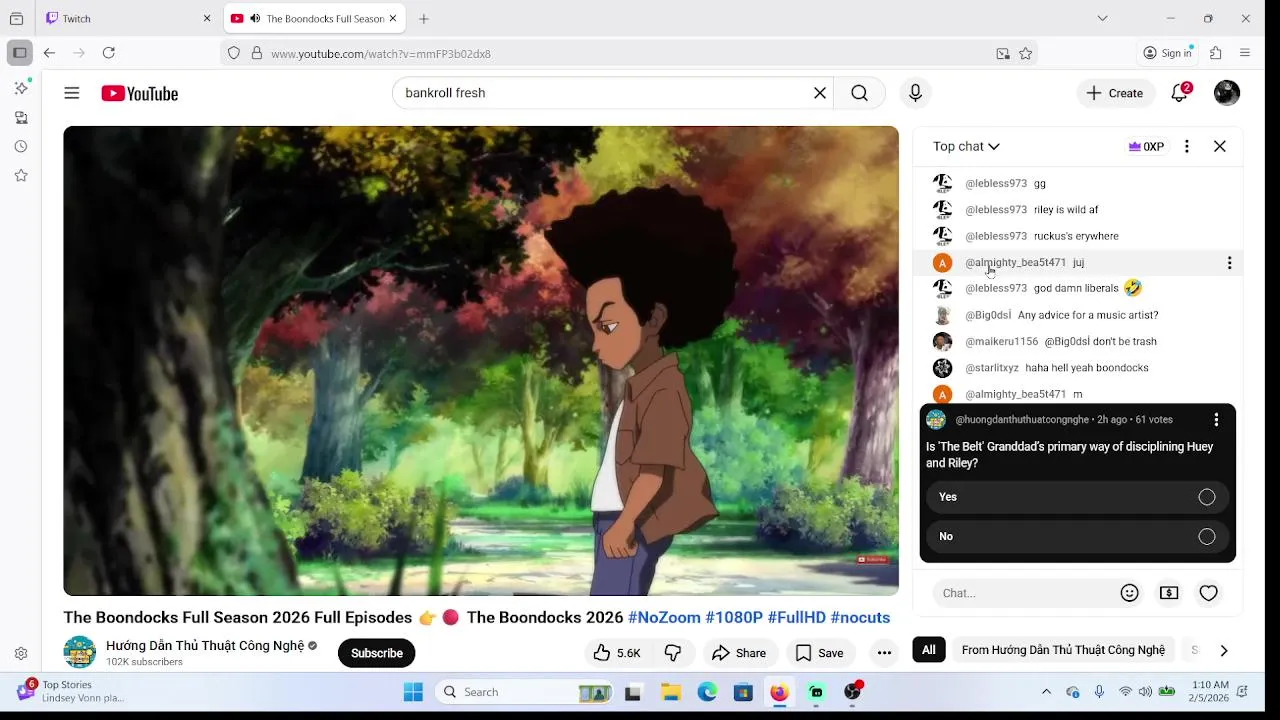Open Super Chat dollar icon
Screen dimensions: 1280x720
[x=1169, y=593]
